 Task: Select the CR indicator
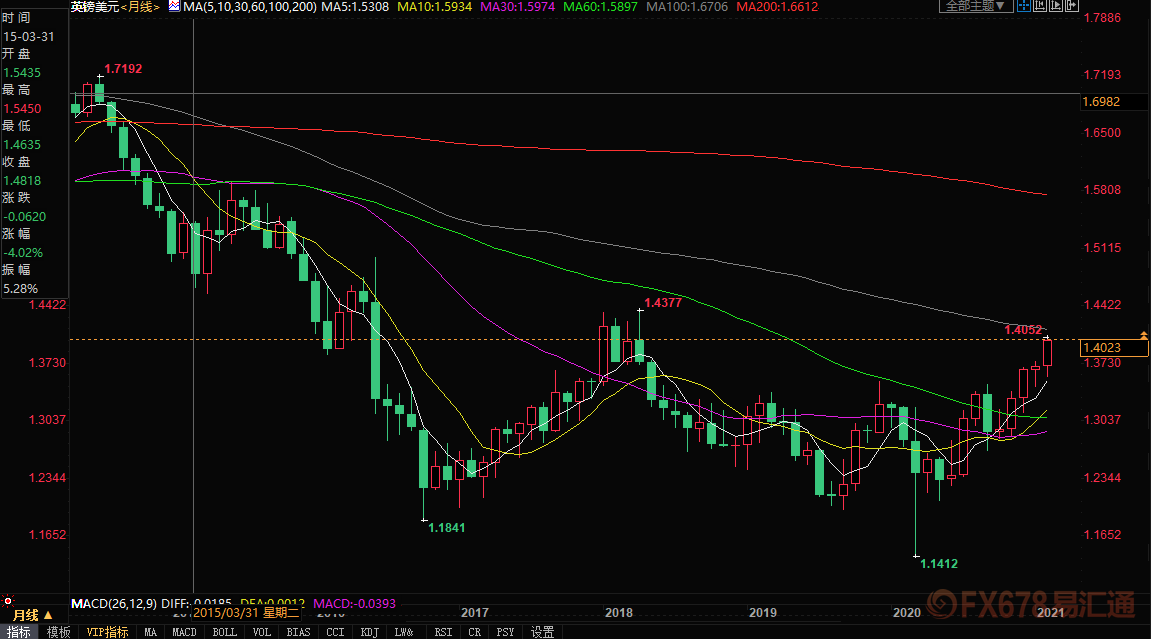point(475,632)
